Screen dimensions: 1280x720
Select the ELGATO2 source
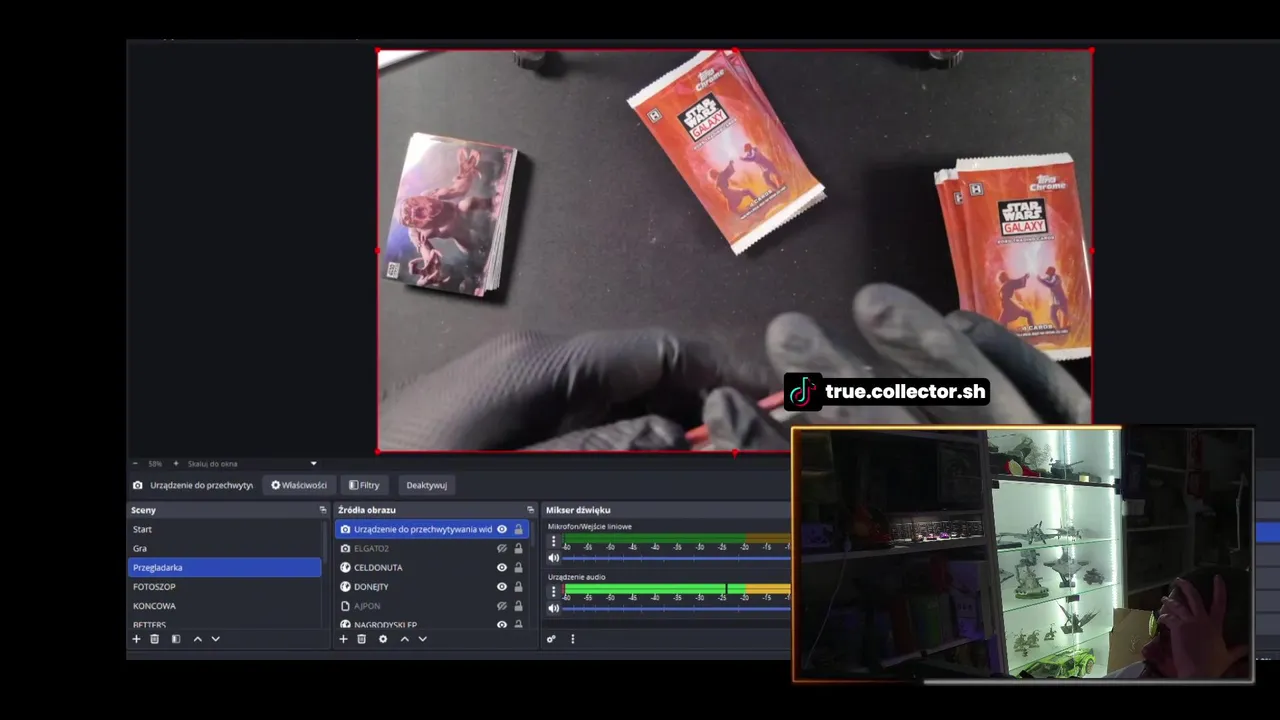pos(432,548)
